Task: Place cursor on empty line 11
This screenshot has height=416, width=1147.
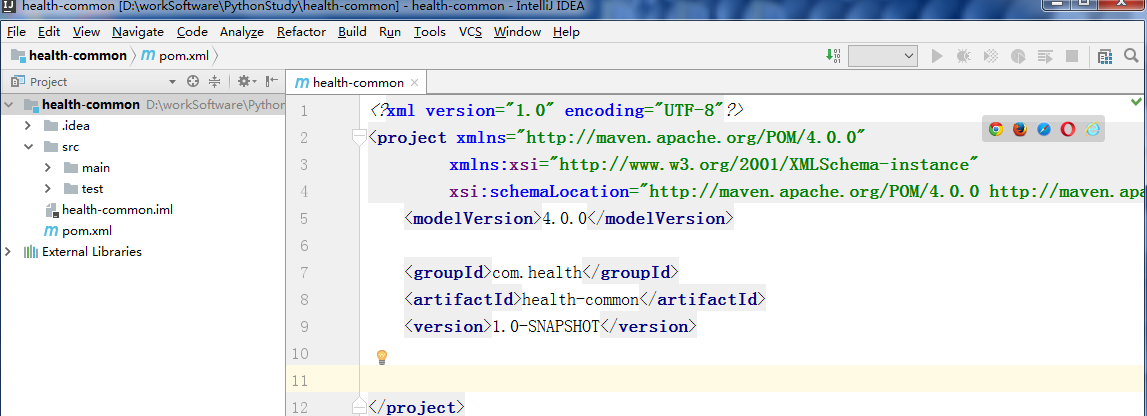Action: [753, 380]
